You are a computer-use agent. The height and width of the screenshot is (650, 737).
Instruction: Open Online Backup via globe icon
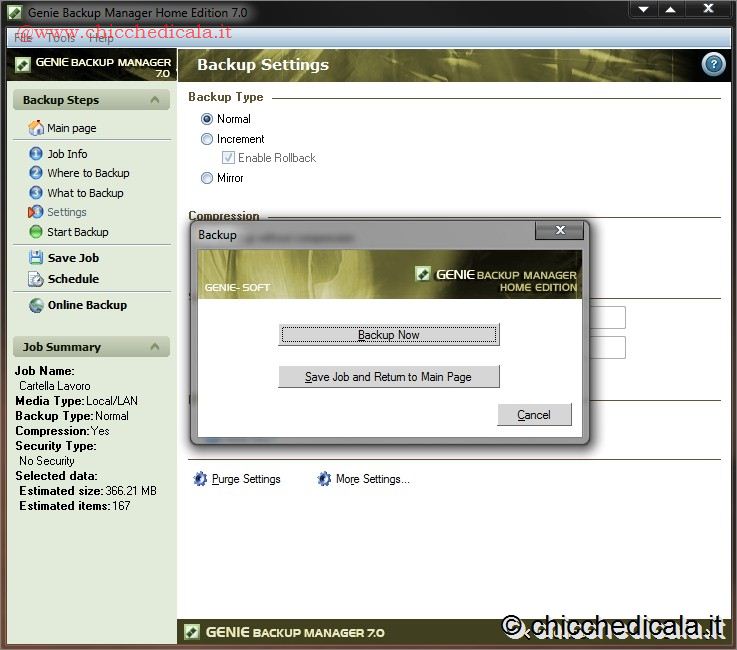click(36, 305)
